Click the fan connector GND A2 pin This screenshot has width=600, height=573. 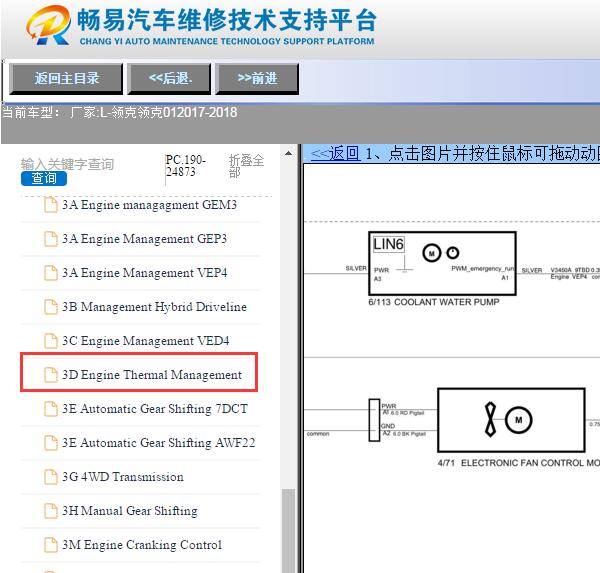pyautogui.click(x=404, y=429)
